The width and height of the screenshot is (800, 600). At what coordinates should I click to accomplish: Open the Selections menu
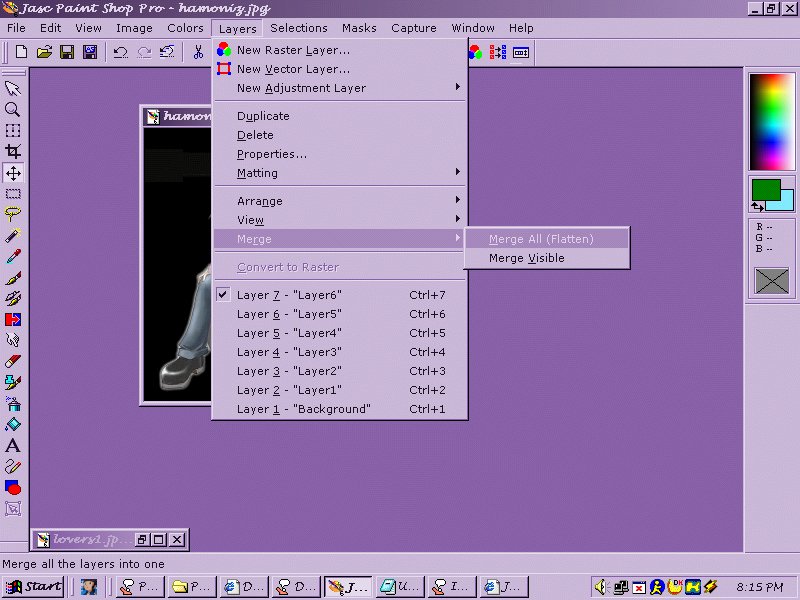tap(298, 28)
